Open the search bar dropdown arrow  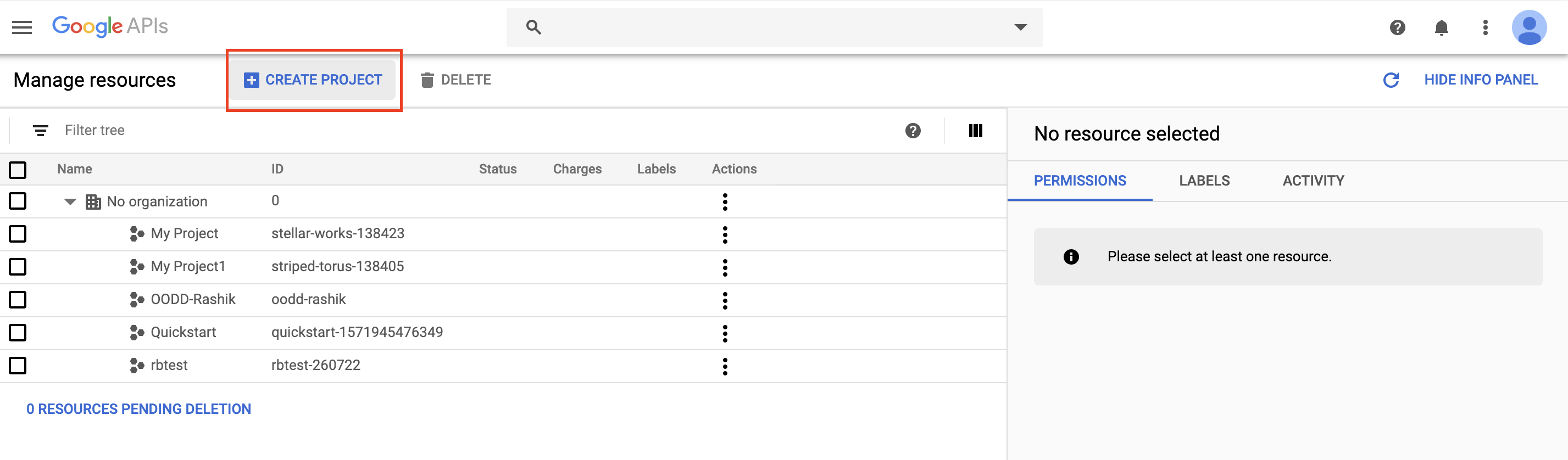[1020, 27]
